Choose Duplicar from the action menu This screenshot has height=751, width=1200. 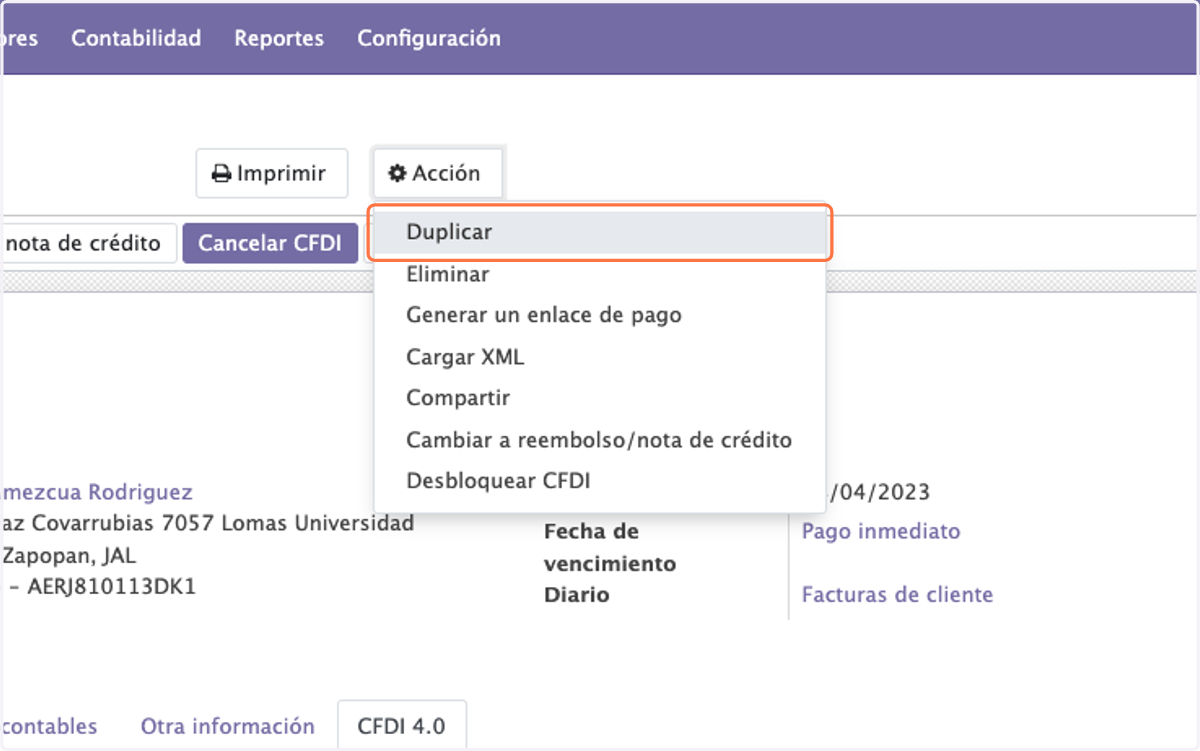(599, 231)
